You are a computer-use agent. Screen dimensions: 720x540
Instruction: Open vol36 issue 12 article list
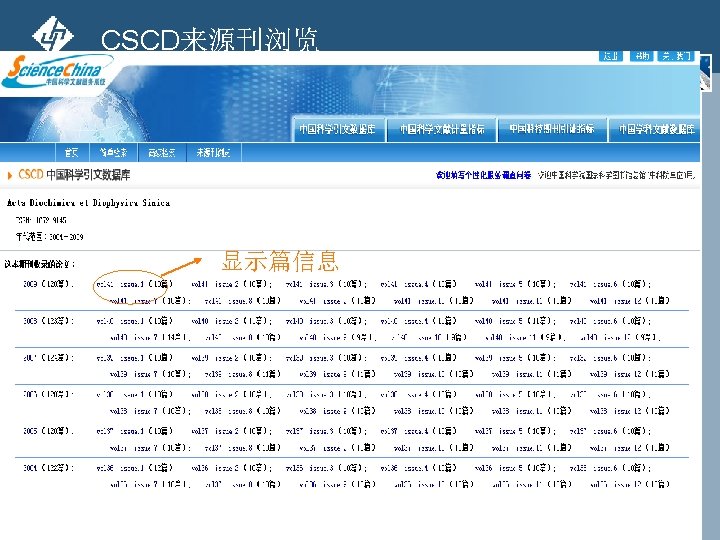[x=630, y=484]
